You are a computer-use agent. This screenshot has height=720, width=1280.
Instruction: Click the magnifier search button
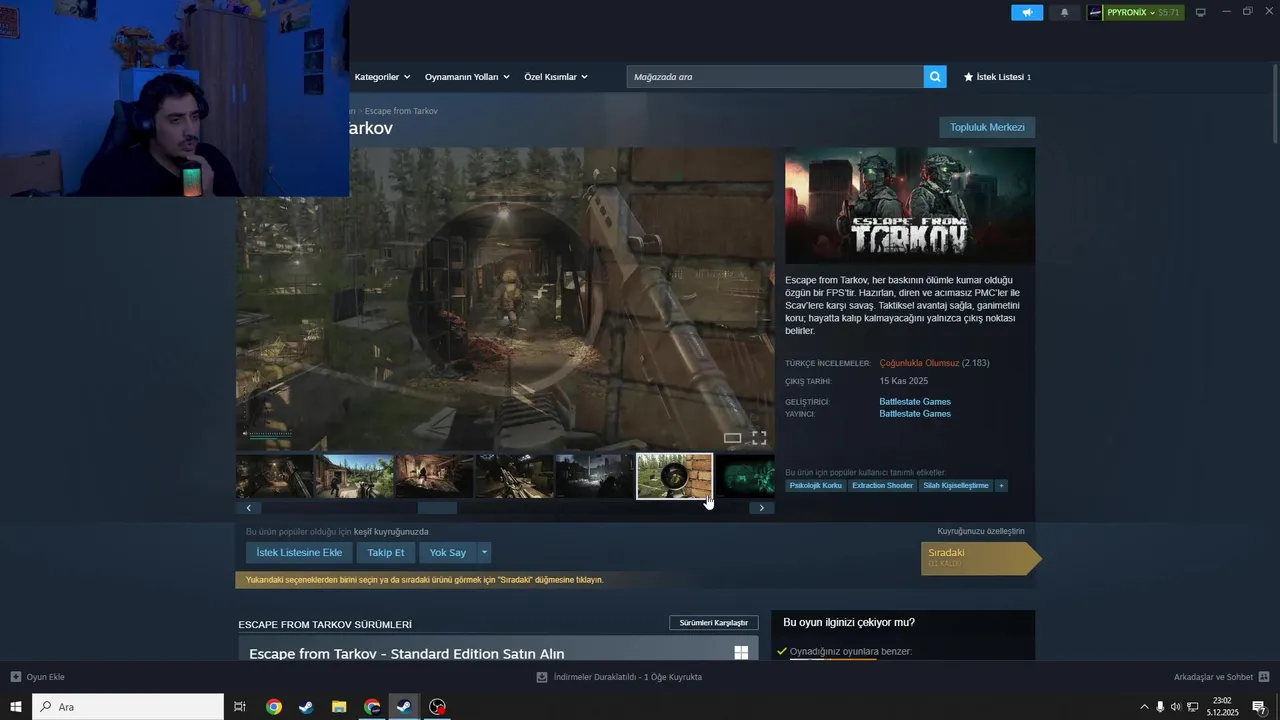point(935,77)
